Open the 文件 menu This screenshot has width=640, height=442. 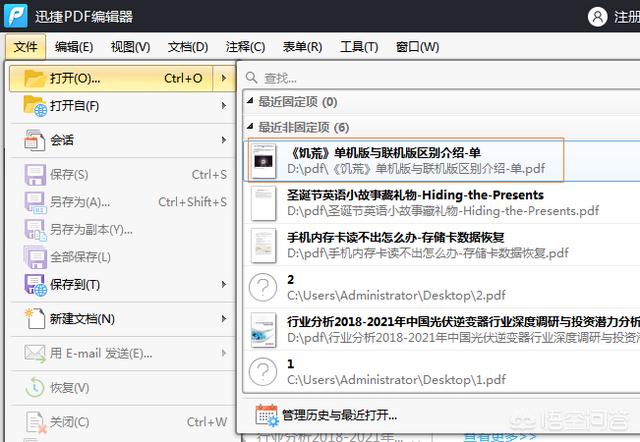26,47
